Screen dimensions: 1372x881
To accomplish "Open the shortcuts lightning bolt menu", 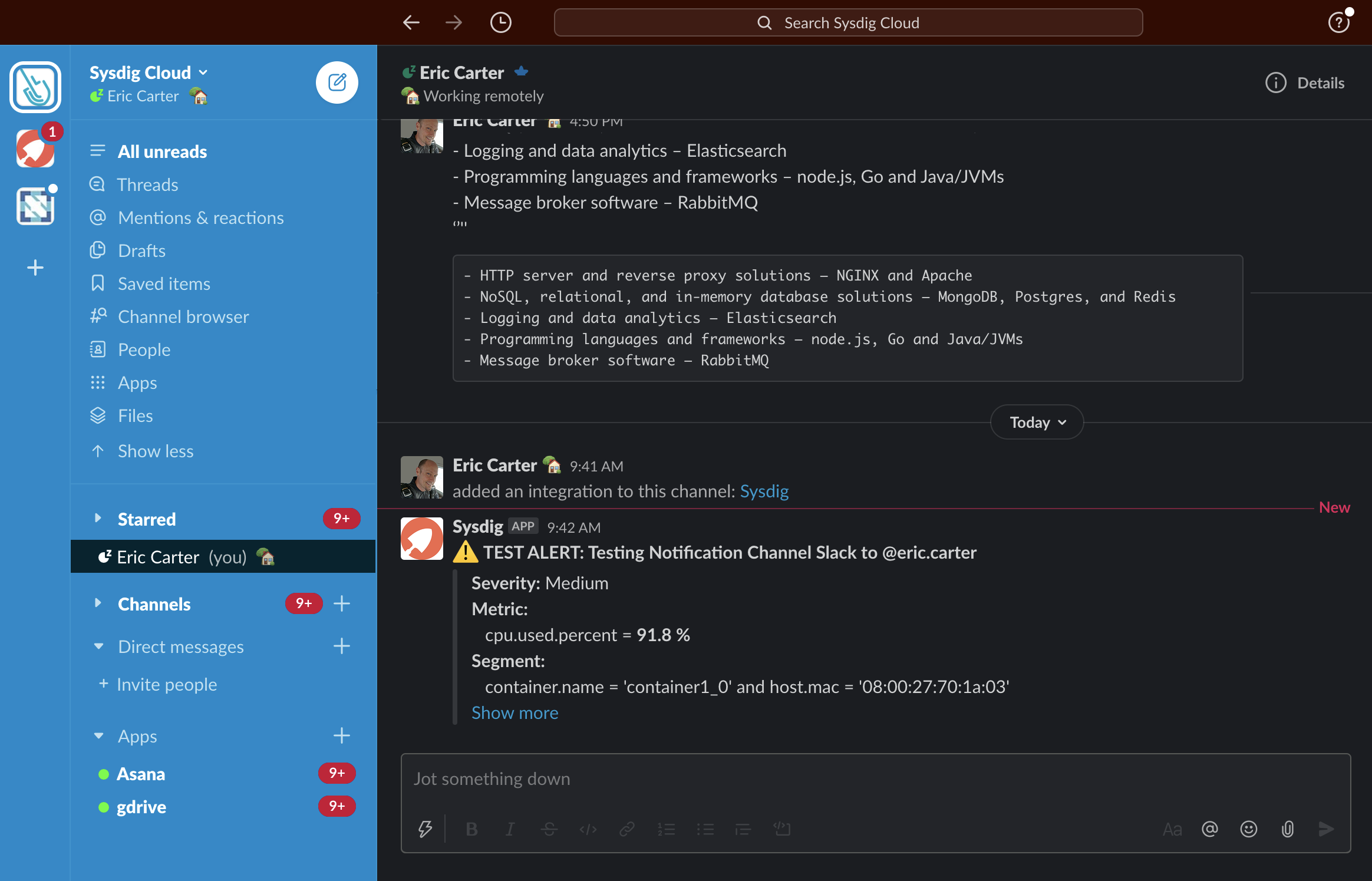I will [425, 829].
